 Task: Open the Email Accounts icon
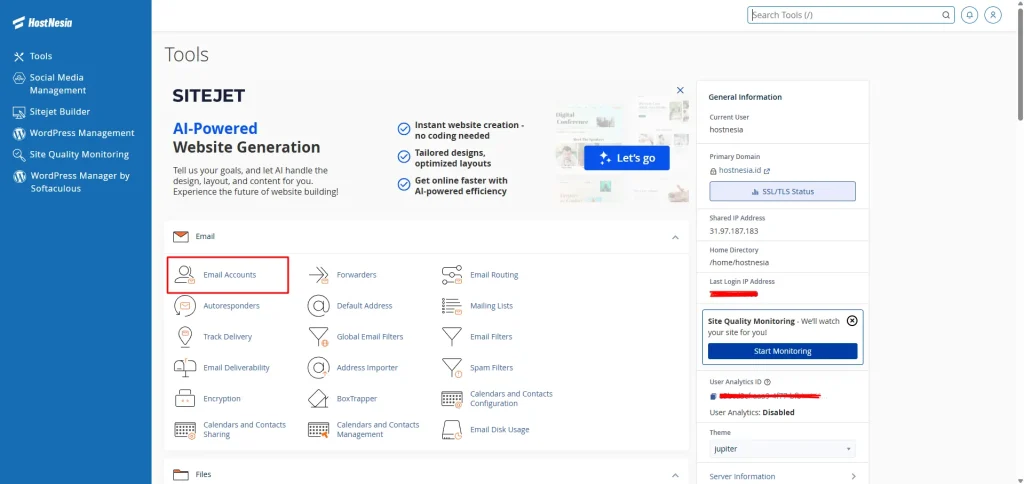(185, 275)
